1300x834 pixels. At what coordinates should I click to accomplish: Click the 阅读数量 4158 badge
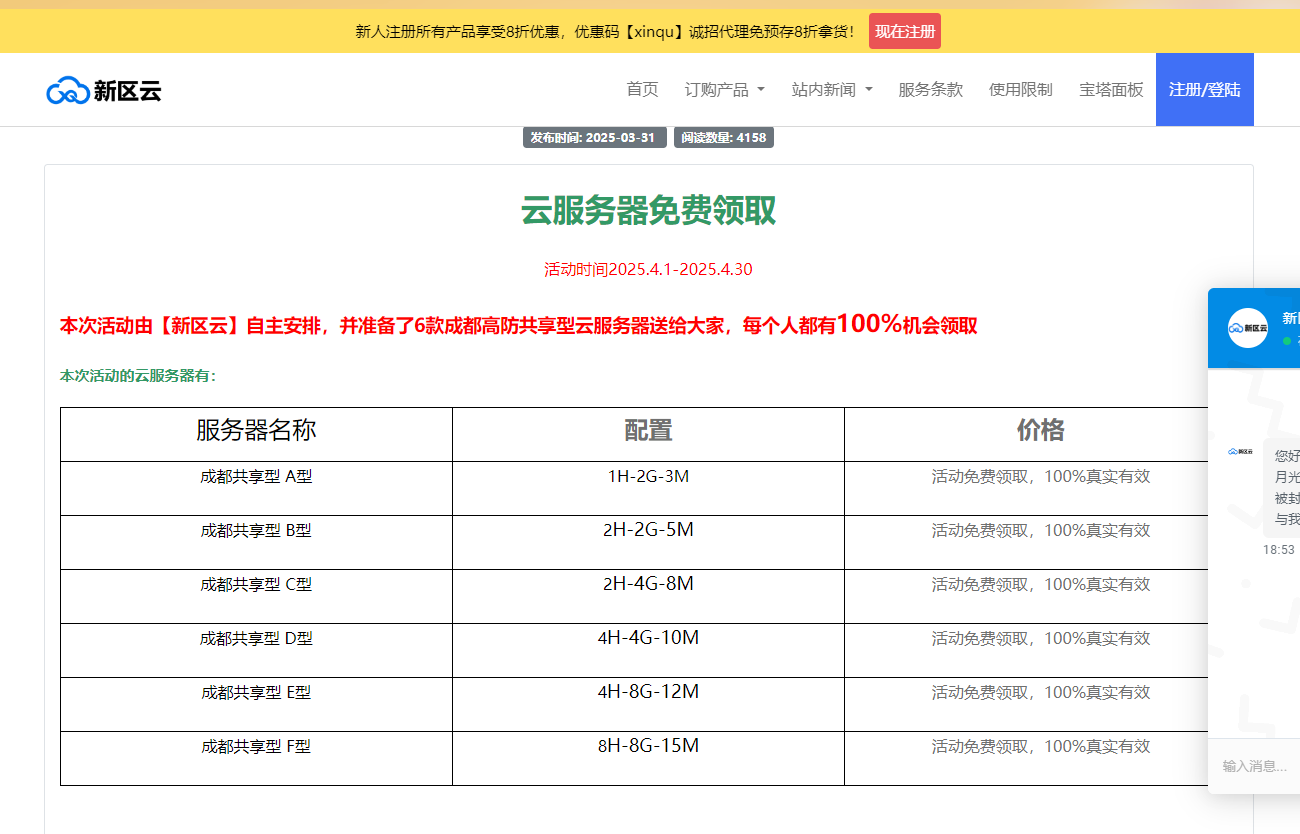723,138
